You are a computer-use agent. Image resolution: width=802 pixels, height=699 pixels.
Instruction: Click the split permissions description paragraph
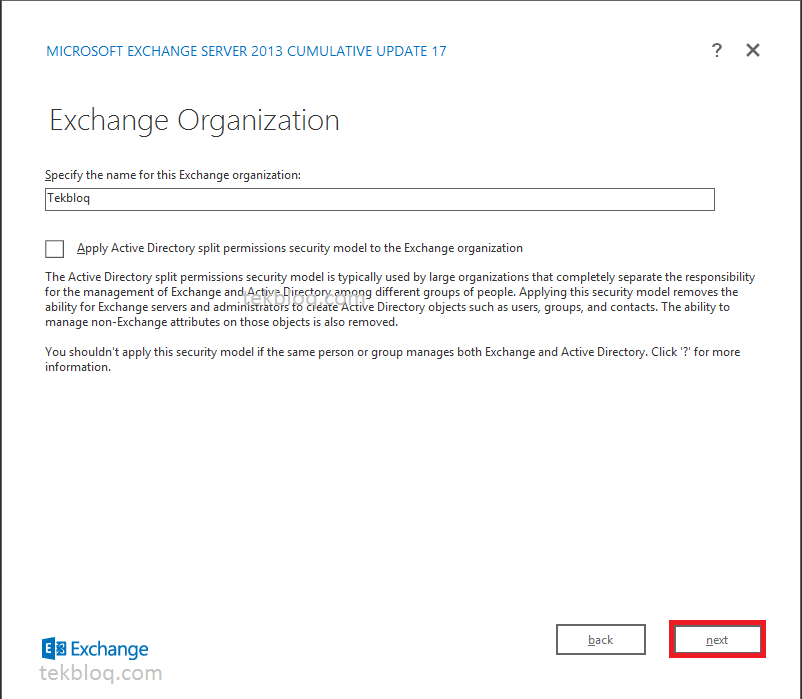400,299
